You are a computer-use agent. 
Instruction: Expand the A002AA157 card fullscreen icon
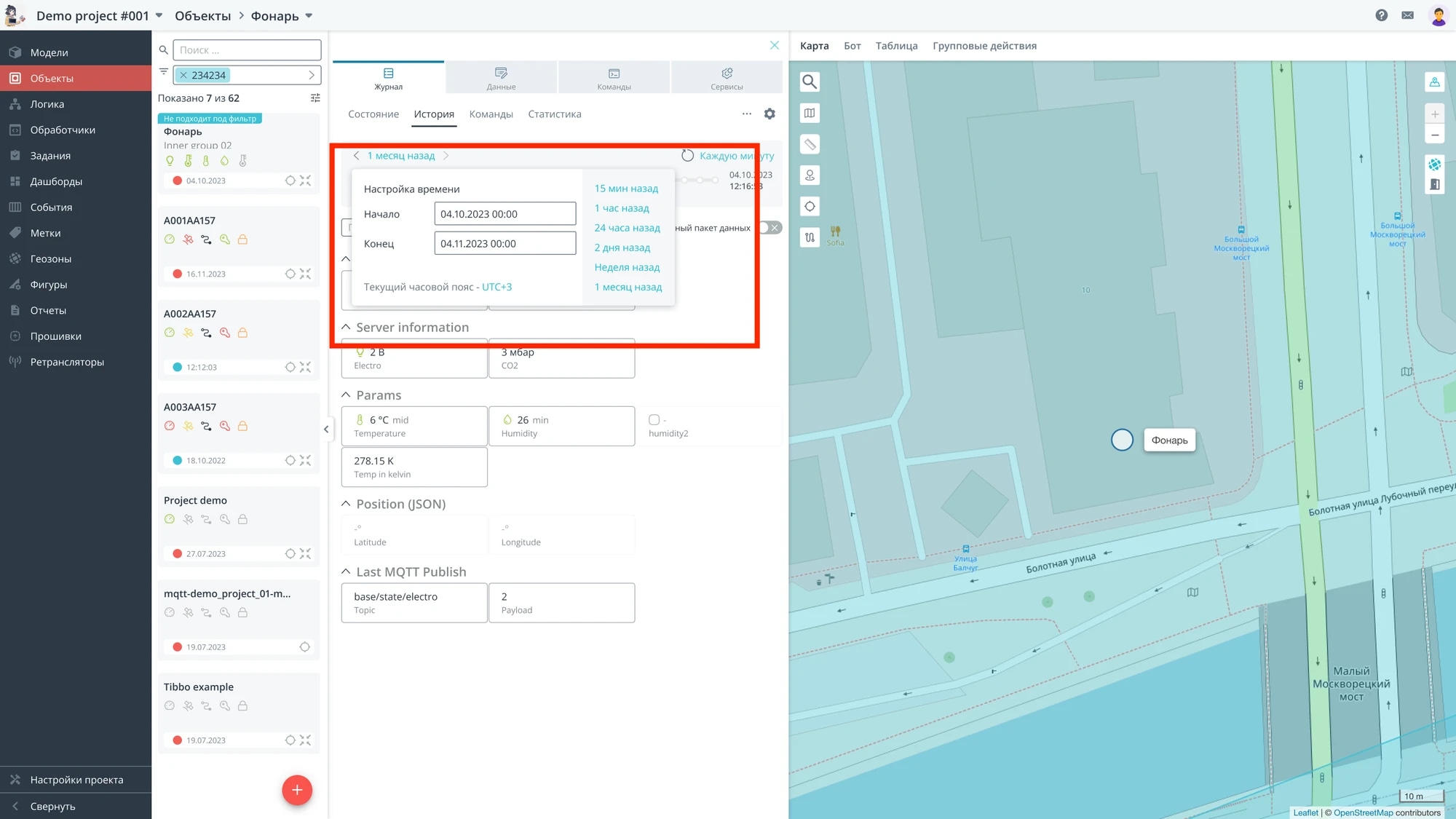point(306,367)
